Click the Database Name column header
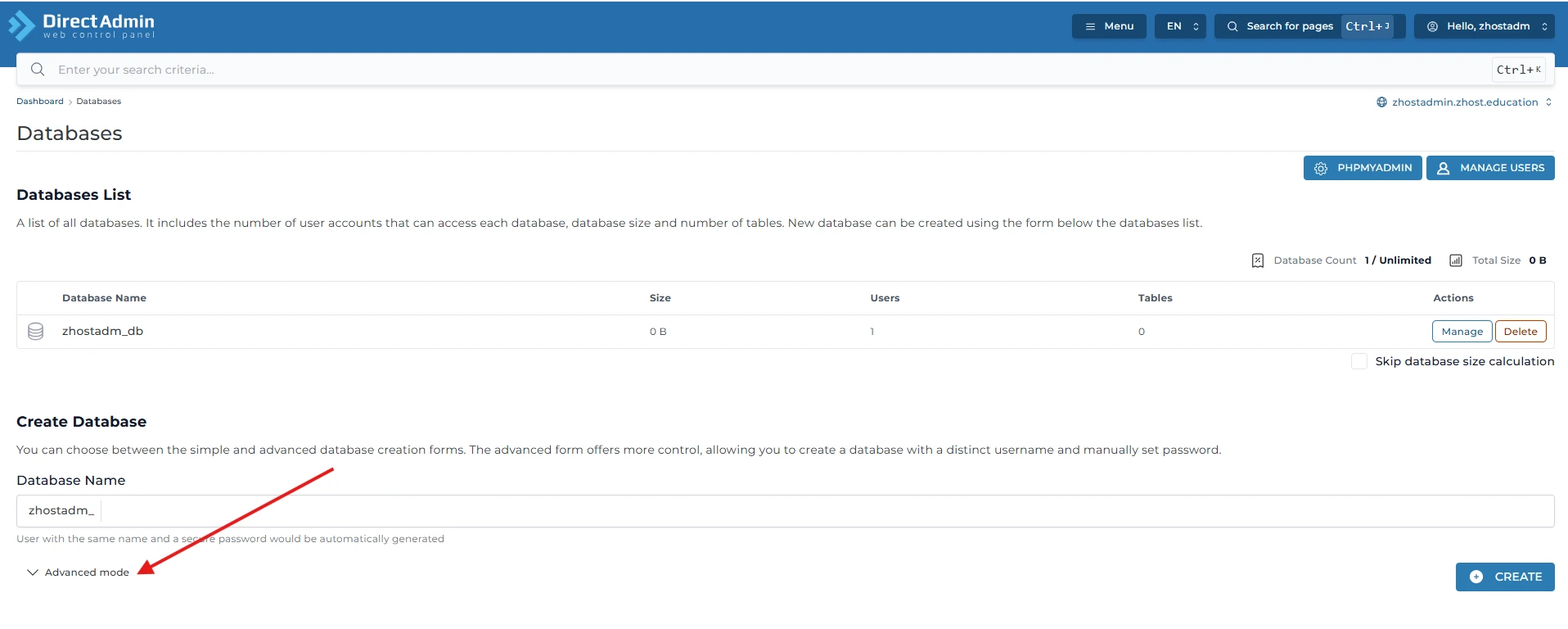 [x=104, y=298]
